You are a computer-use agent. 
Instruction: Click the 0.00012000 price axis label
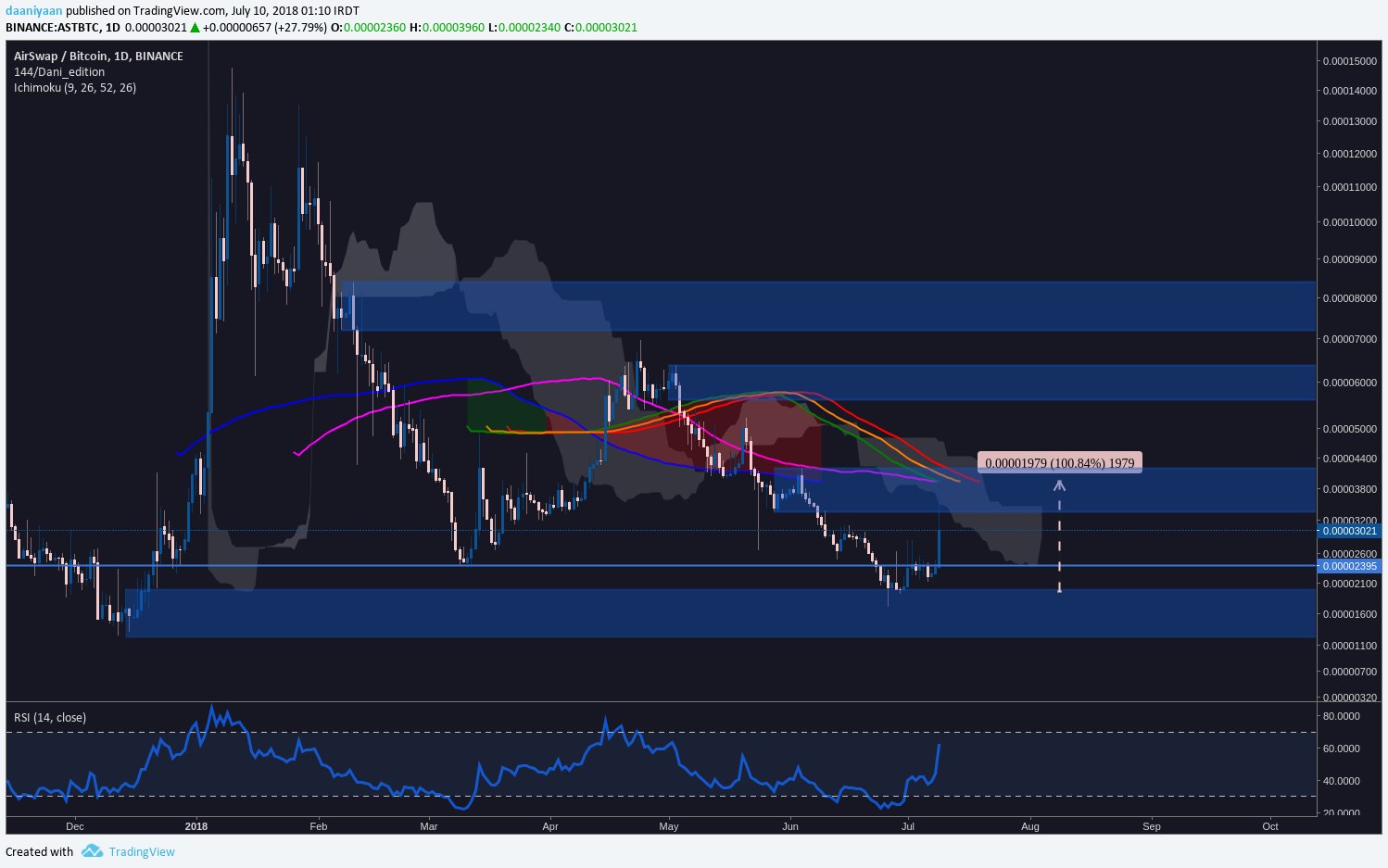pos(1349,154)
